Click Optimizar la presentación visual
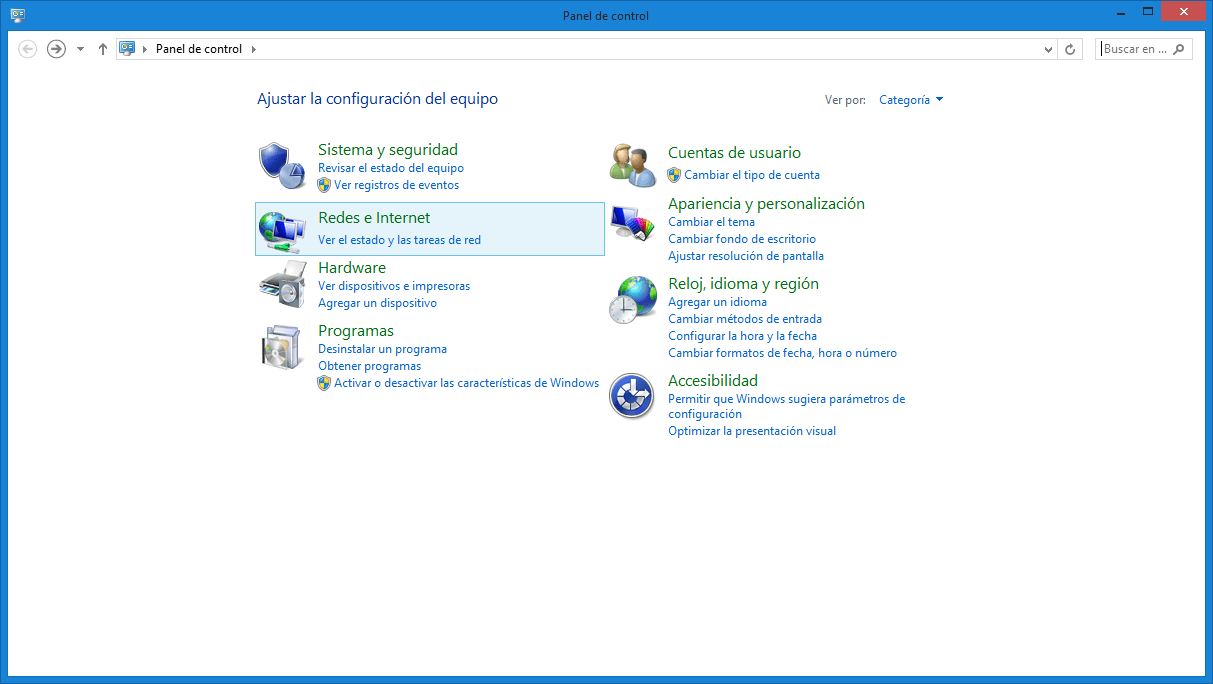The image size is (1213, 684). click(x=752, y=431)
